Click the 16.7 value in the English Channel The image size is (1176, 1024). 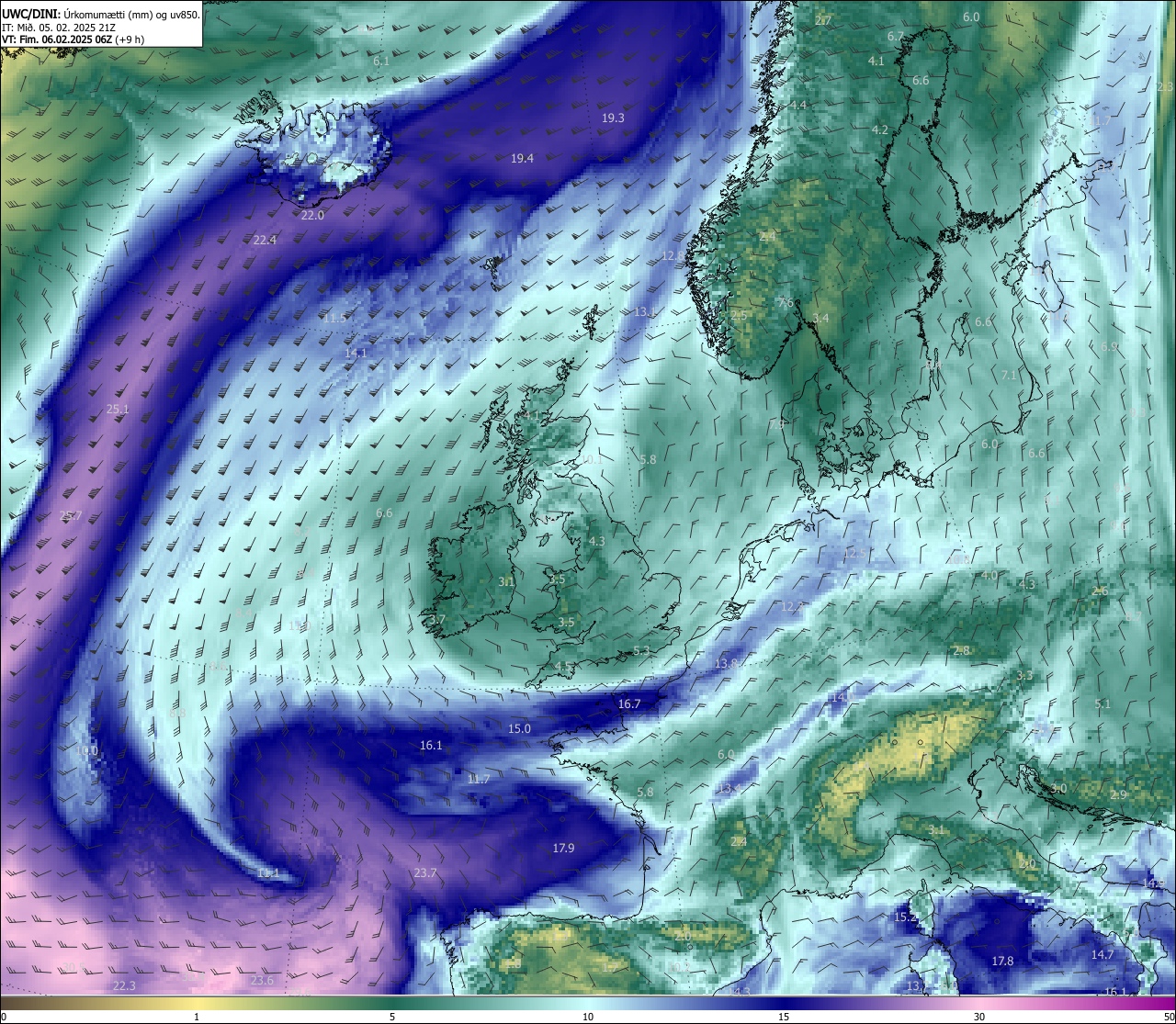coord(628,703)
